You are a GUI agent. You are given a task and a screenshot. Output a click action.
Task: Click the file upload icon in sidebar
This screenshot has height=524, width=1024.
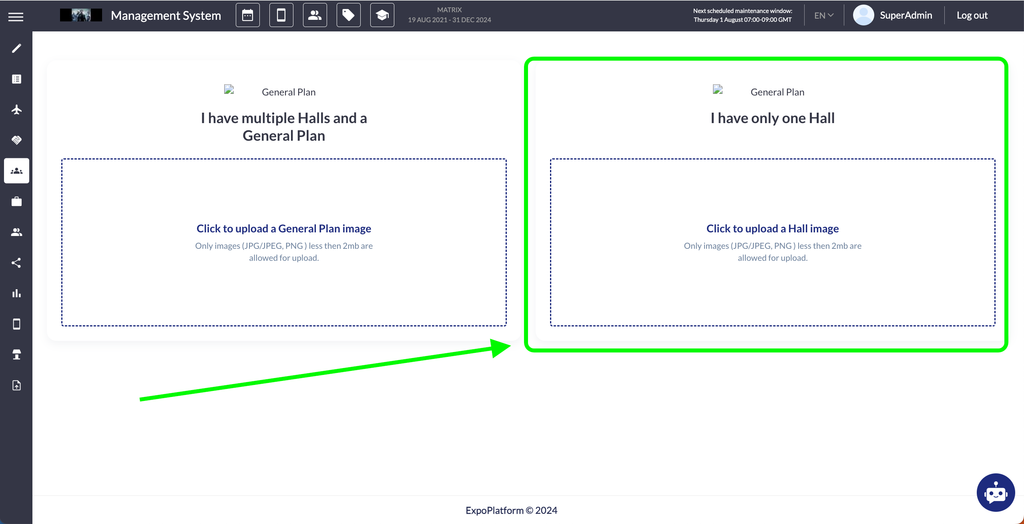point(16,385)
